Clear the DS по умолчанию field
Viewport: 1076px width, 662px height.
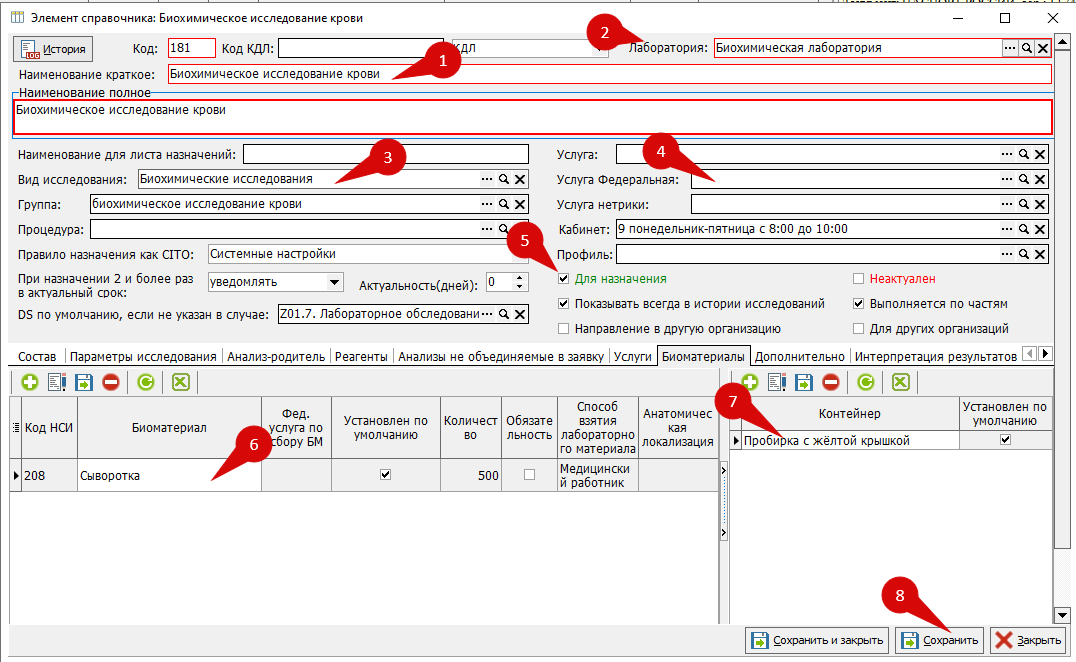(520, 314)
